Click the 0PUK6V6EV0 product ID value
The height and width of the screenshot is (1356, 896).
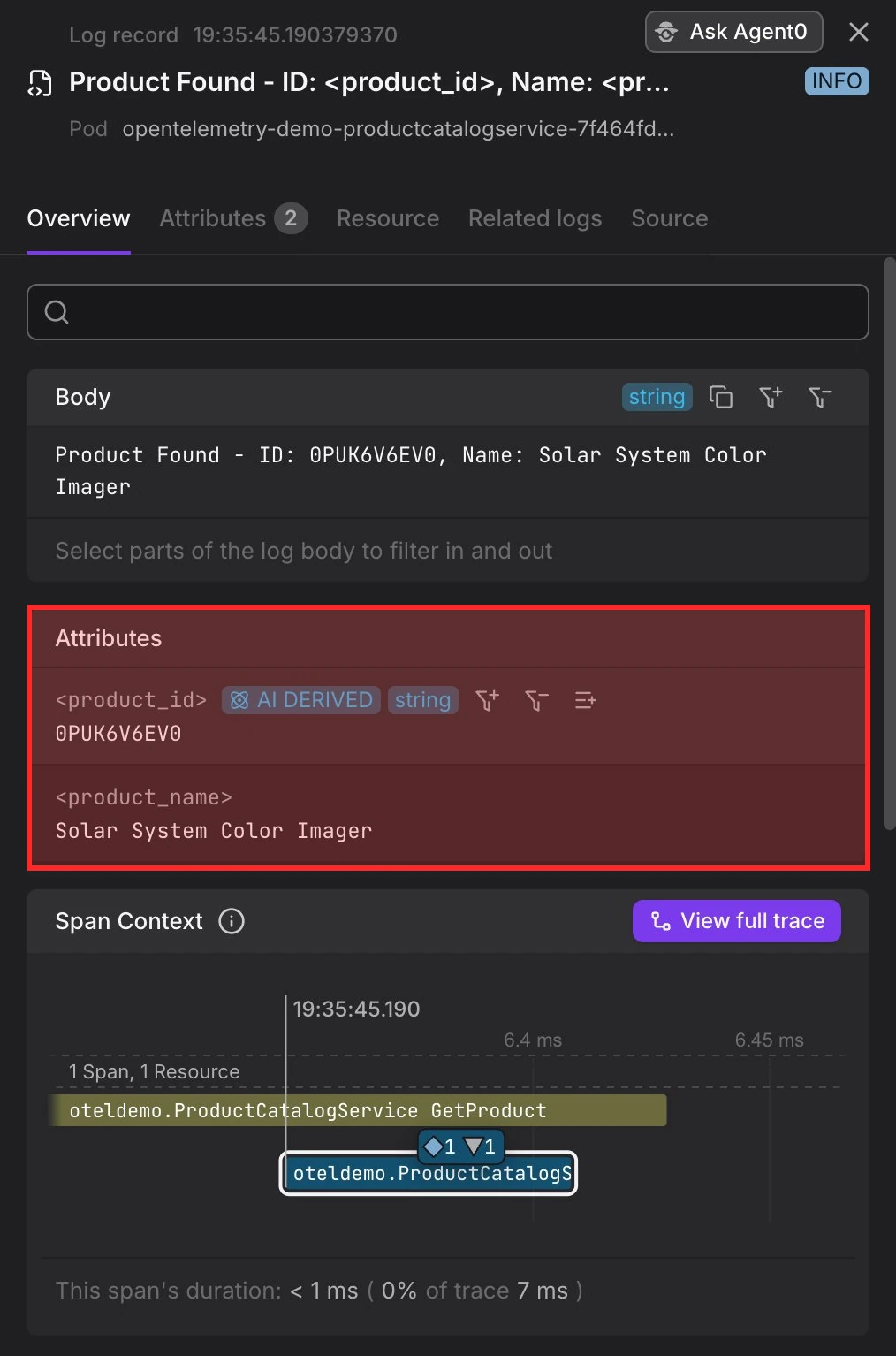[118, 734]
